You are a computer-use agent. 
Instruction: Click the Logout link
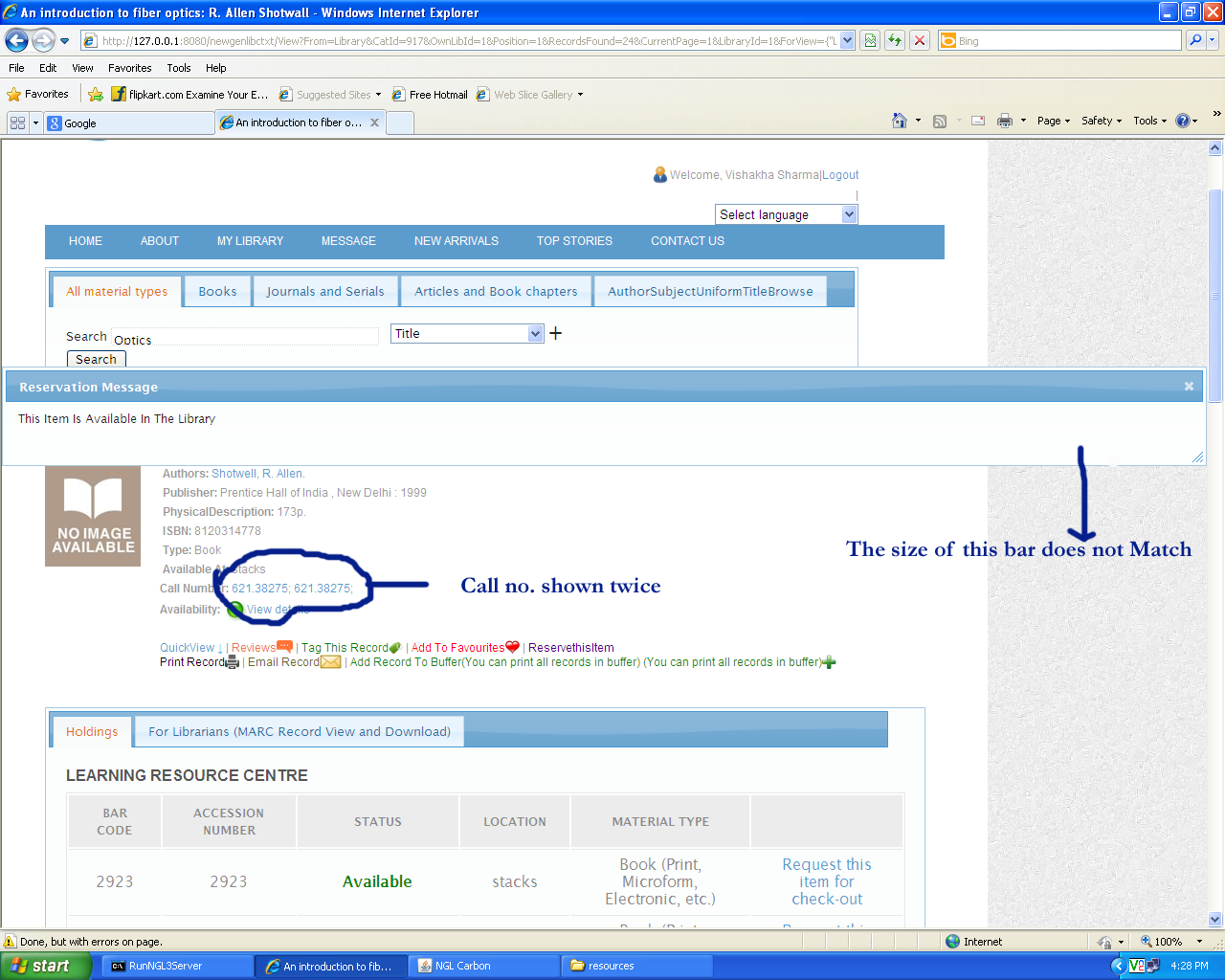pyautogui.click(x=840, y=175)
